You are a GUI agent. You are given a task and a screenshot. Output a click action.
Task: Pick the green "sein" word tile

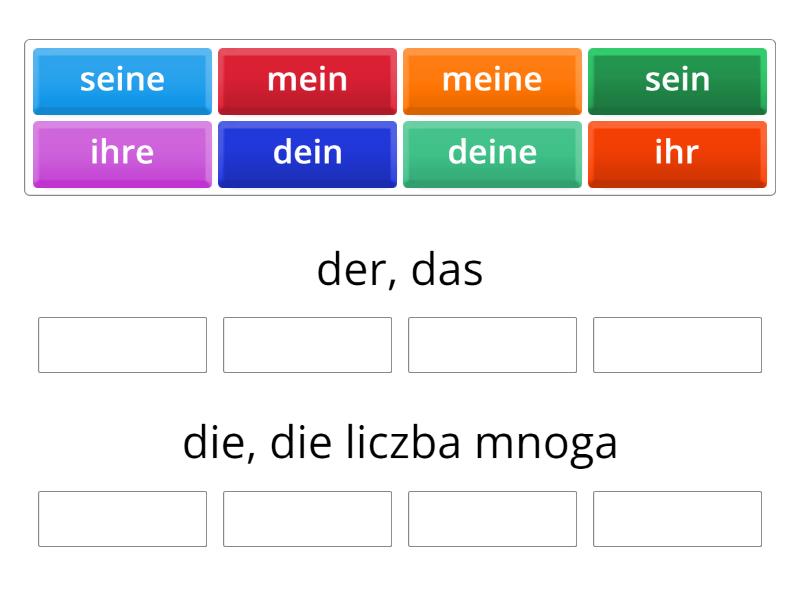[677, 81]
